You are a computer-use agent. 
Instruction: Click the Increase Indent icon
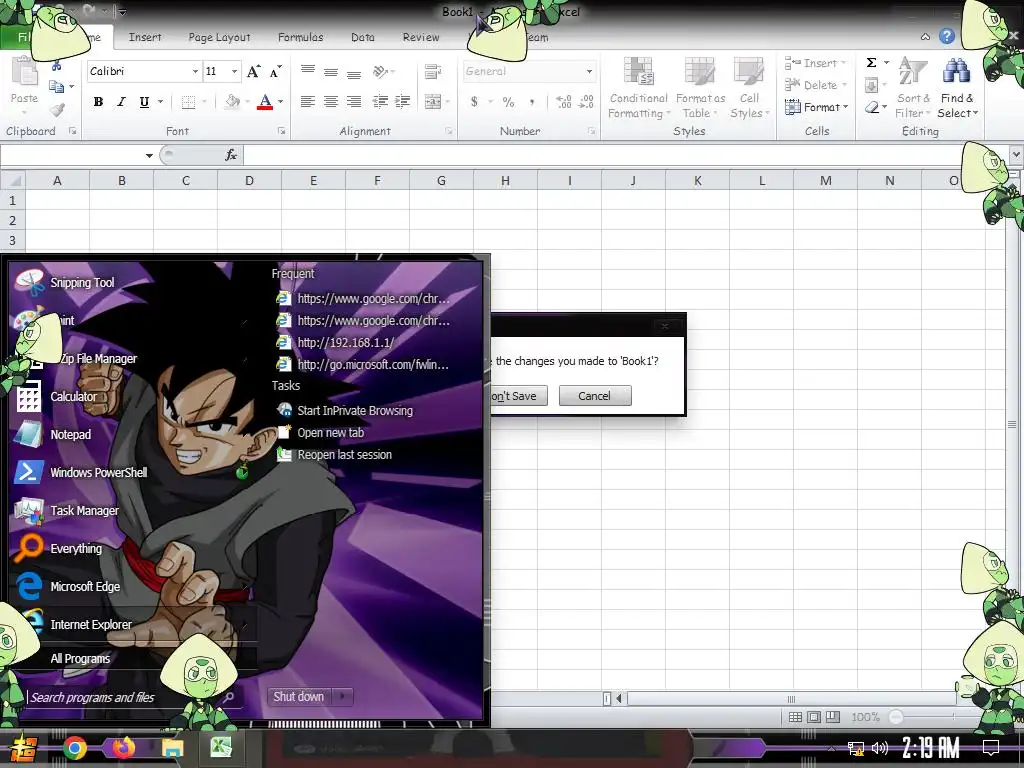click(x=402, y=101)
